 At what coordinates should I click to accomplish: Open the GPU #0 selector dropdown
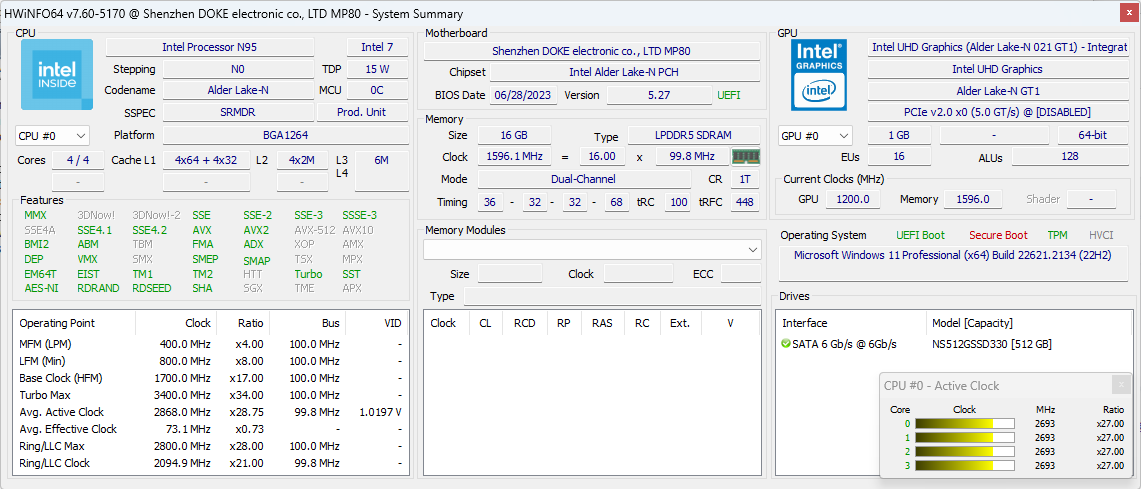click(x=815, y=135)
